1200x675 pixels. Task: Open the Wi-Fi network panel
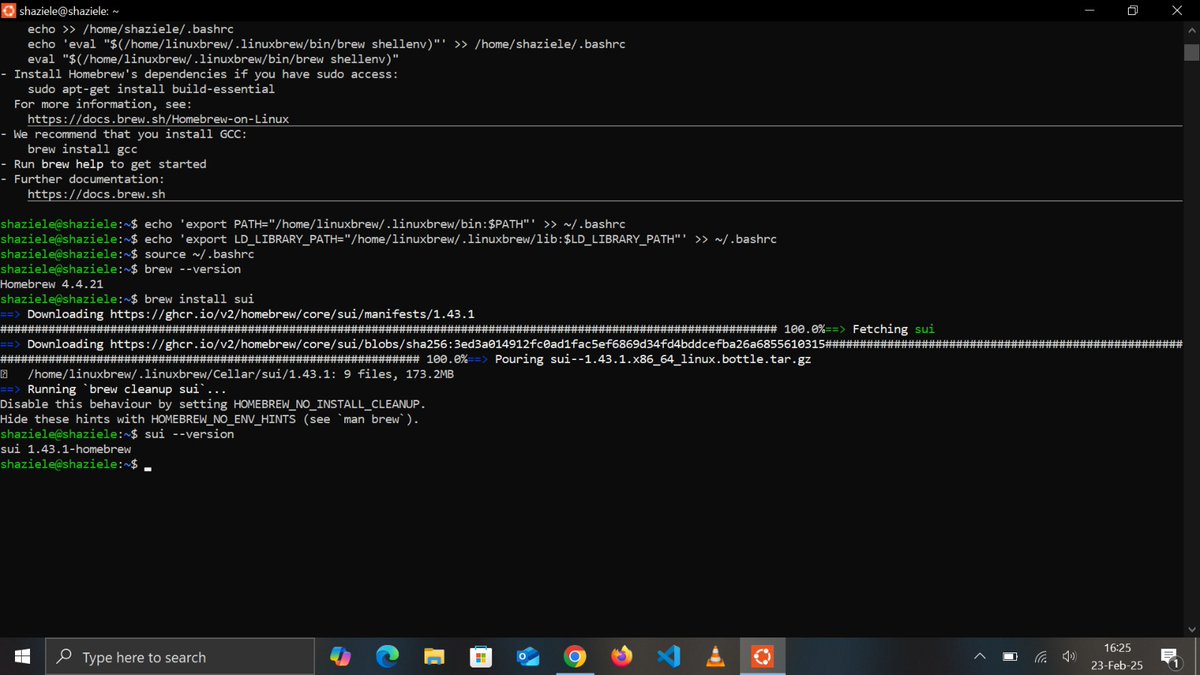click(x=1040, y=657)
